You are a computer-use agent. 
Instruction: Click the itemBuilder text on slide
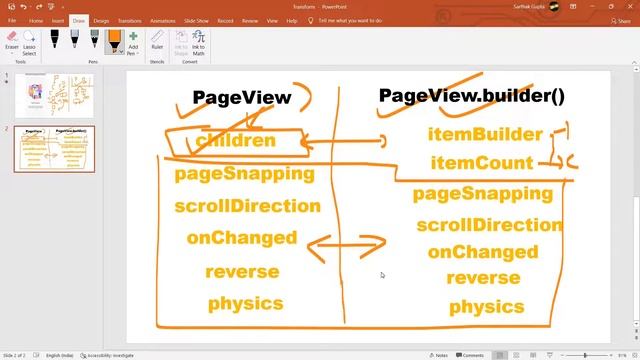[485, 134]
